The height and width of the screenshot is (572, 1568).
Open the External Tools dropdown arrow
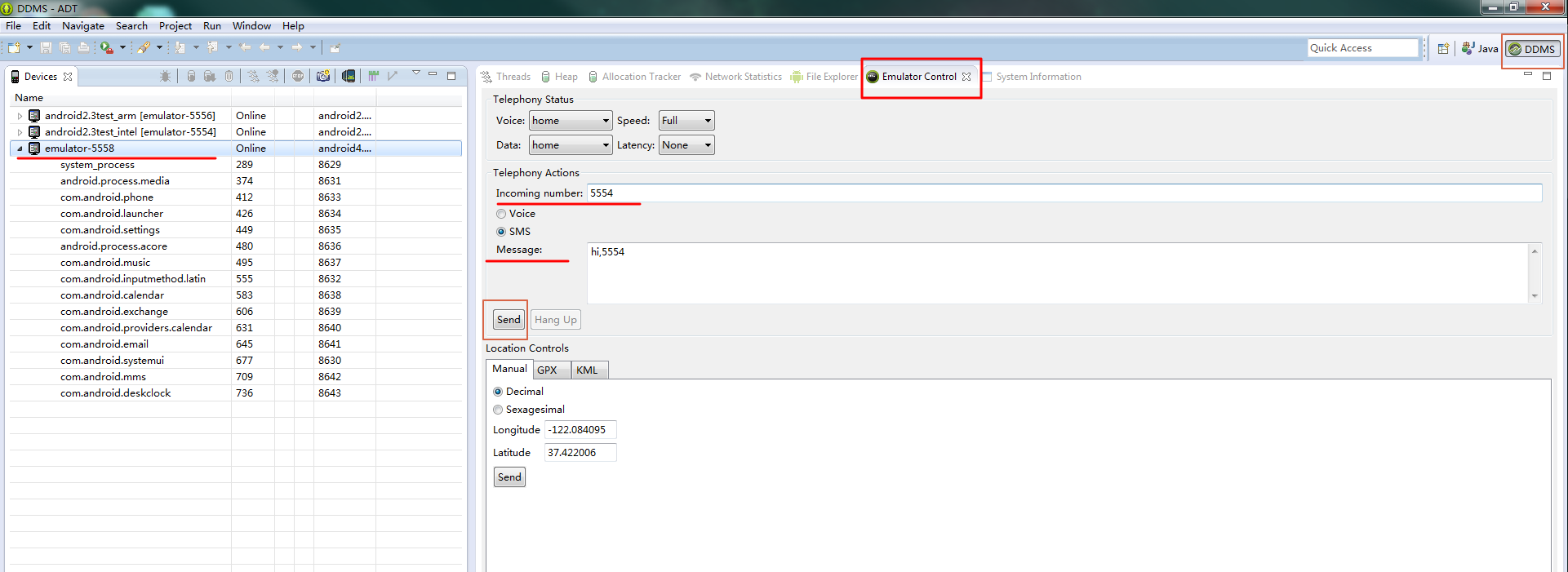pos(122,48)
